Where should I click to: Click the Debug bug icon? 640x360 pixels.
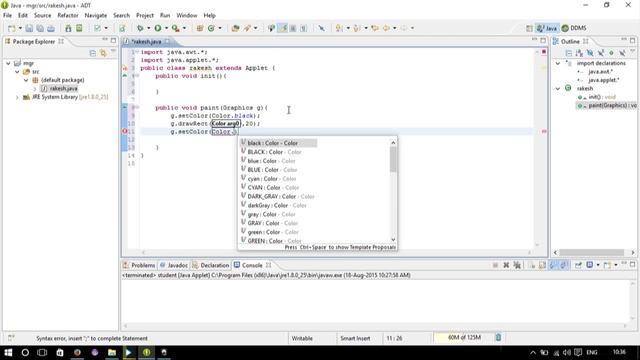pos(140,28)
